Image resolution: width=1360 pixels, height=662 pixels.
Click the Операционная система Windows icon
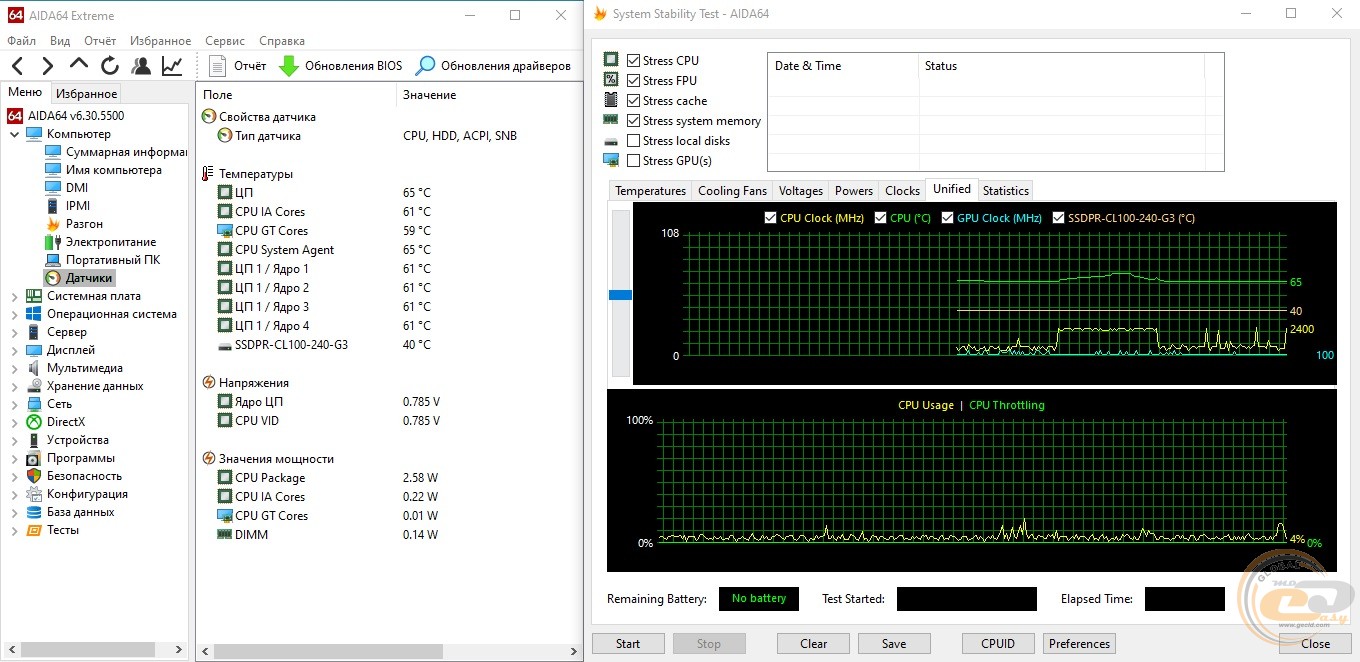[34, 314]
